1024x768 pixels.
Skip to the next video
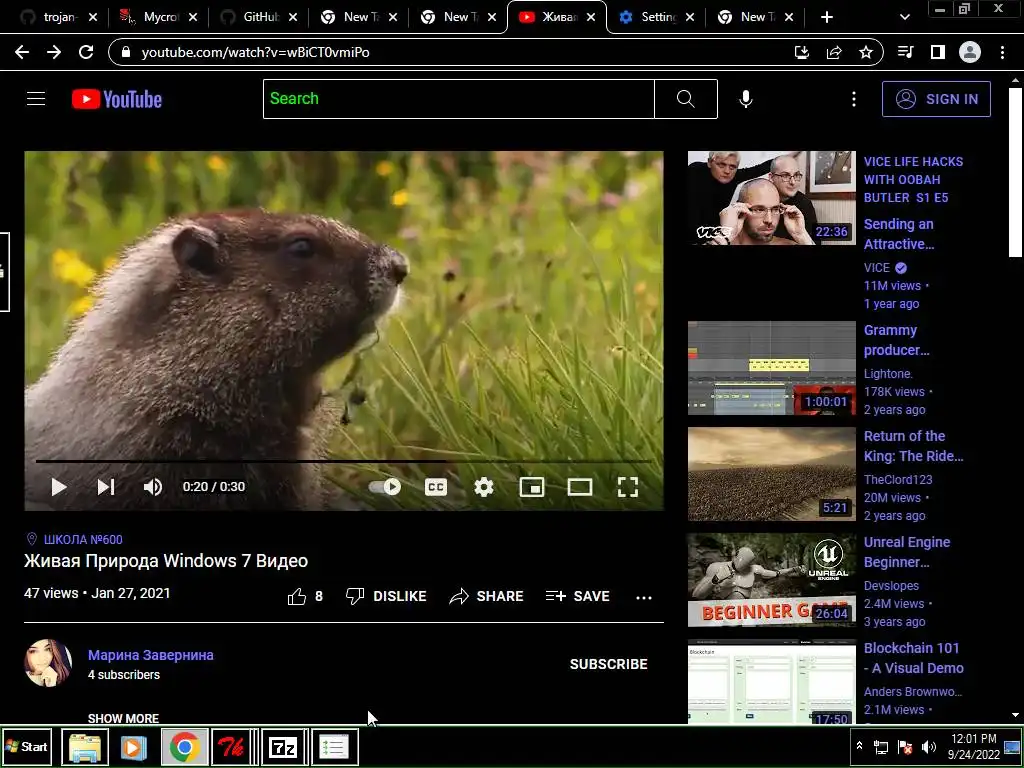pyautogui.click(x=105, y=487)
